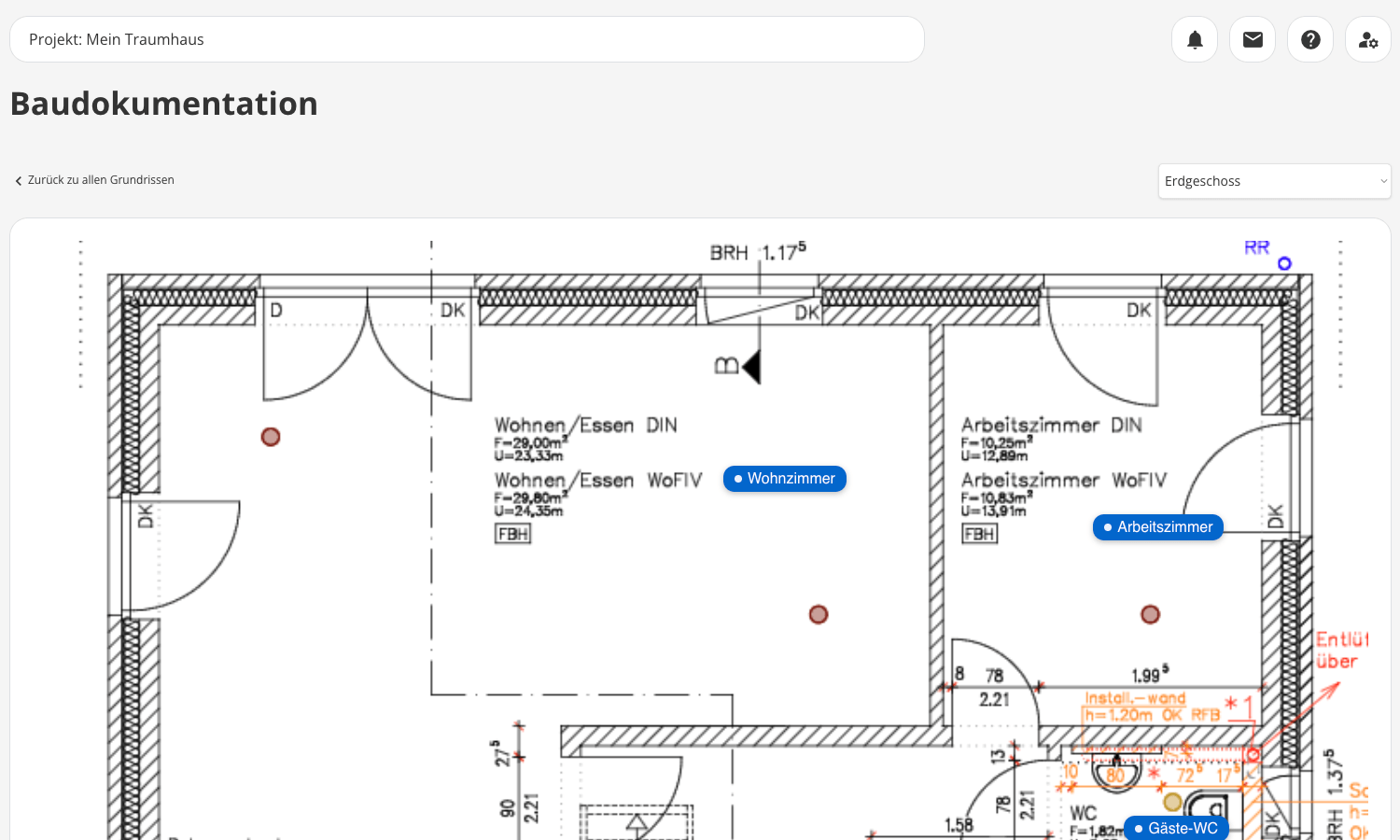
Task: Click the section arrow marked B
Action: [750, 367]
